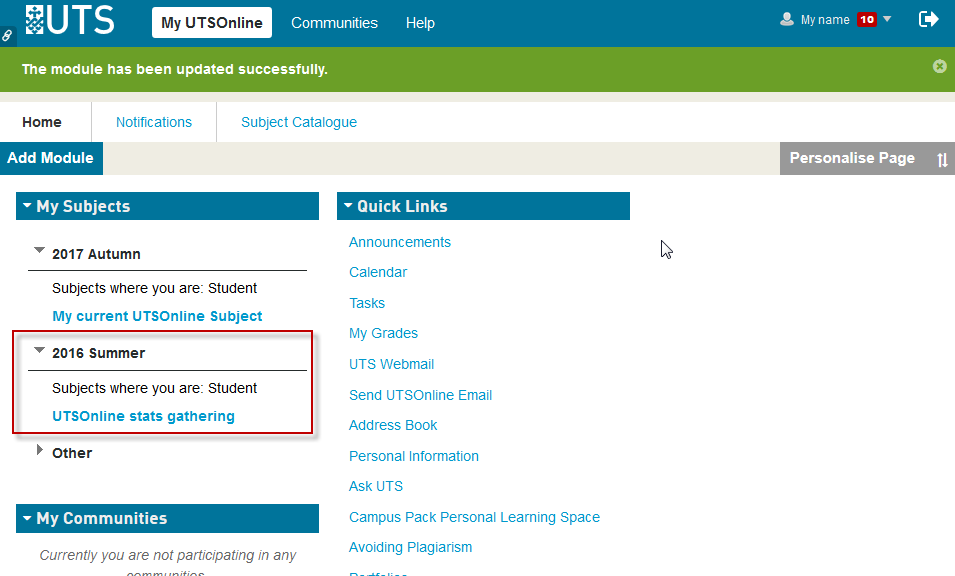Collapse the 2017 Autumn term group

click(39, 251)
